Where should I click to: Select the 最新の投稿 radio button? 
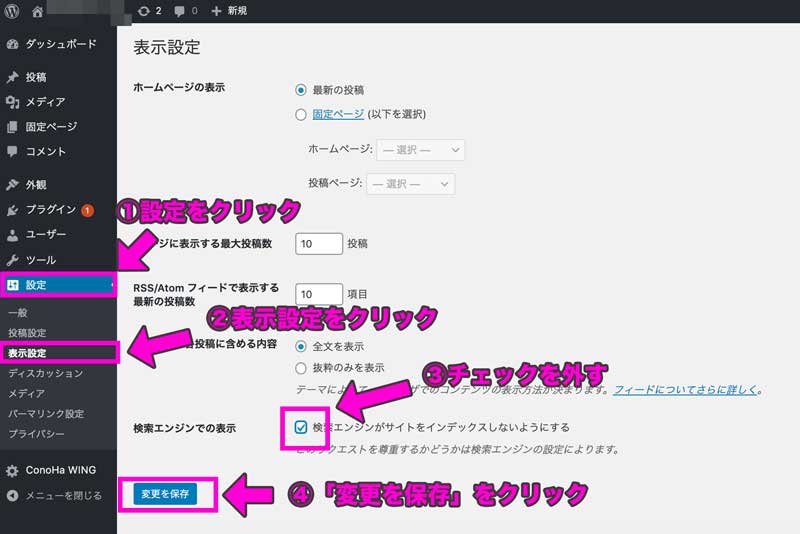301,89
